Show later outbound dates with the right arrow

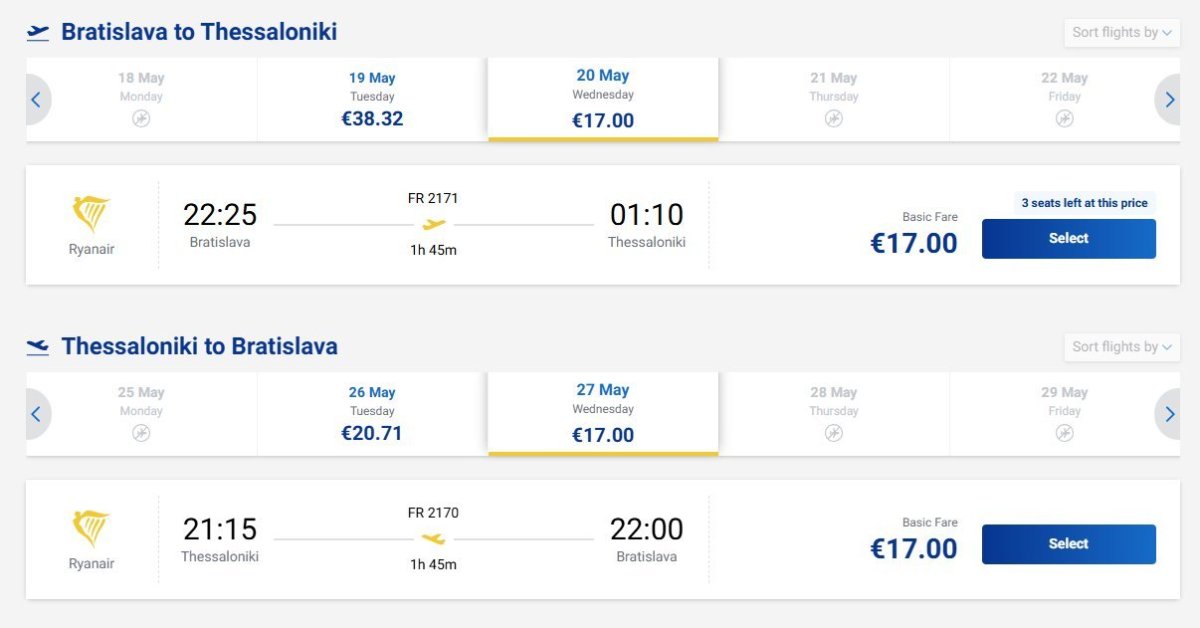tap(1167, 100)
